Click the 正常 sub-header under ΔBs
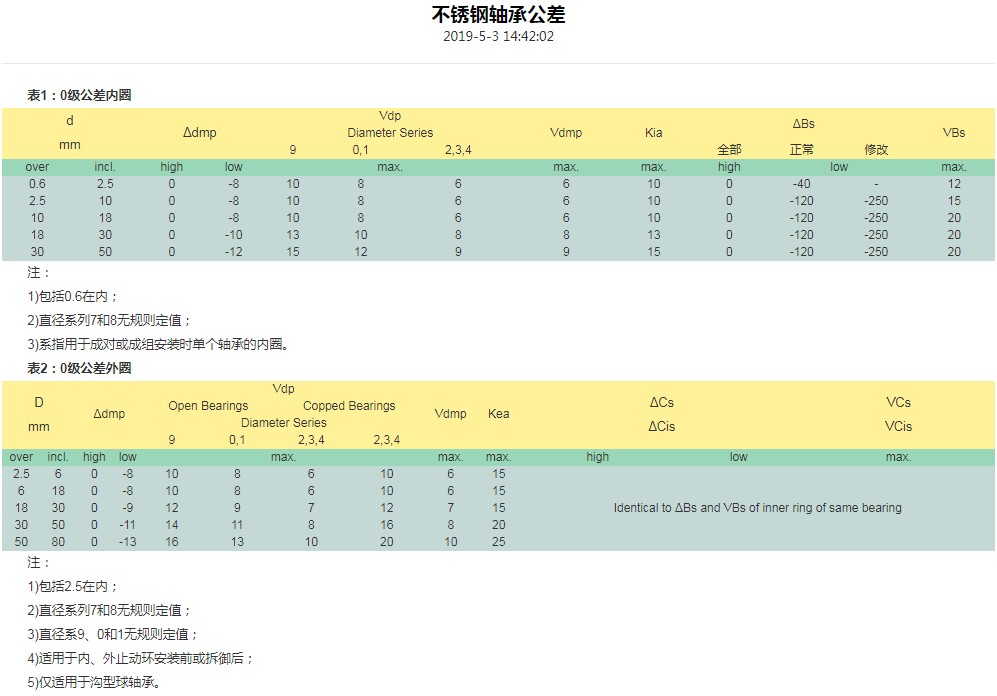This screenshot has width=997, height=696. point(801,150)
